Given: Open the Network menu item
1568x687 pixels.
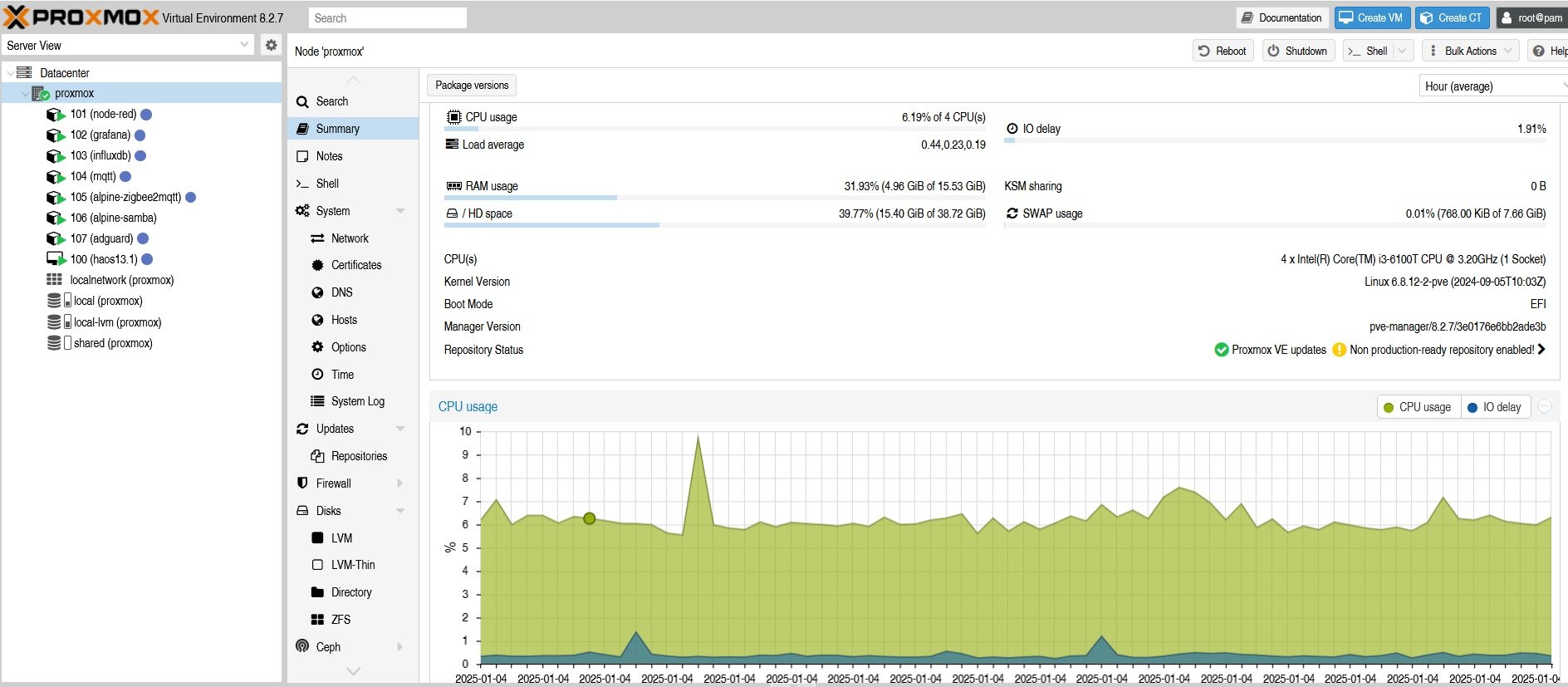Looking at the screenshot, I should (350, 238).
